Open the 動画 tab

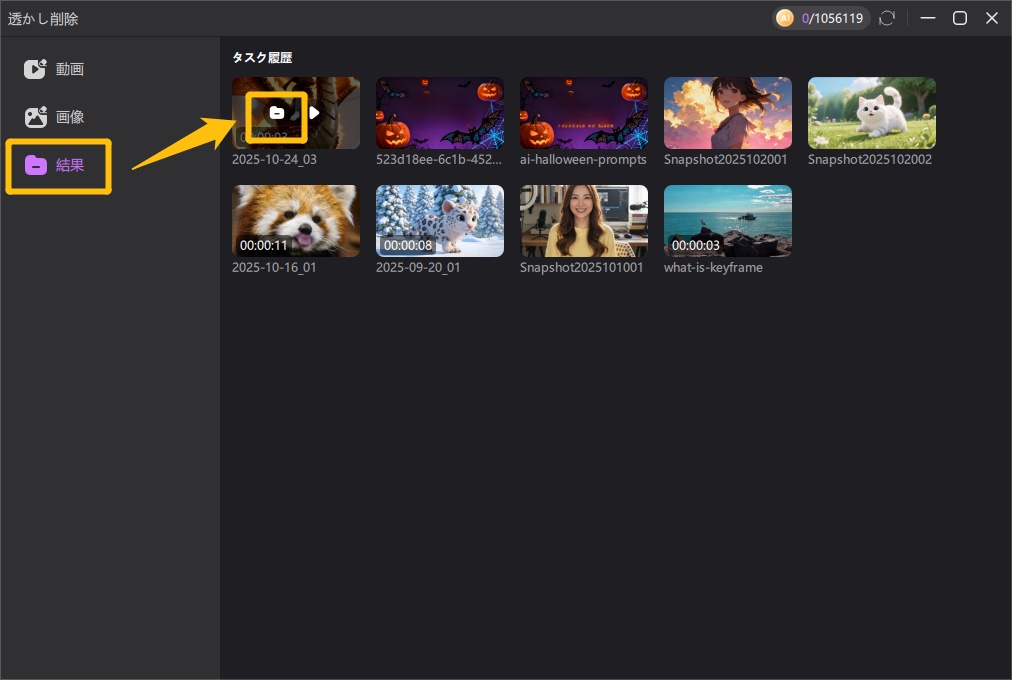pyautogui.click(x=69, y=69)
